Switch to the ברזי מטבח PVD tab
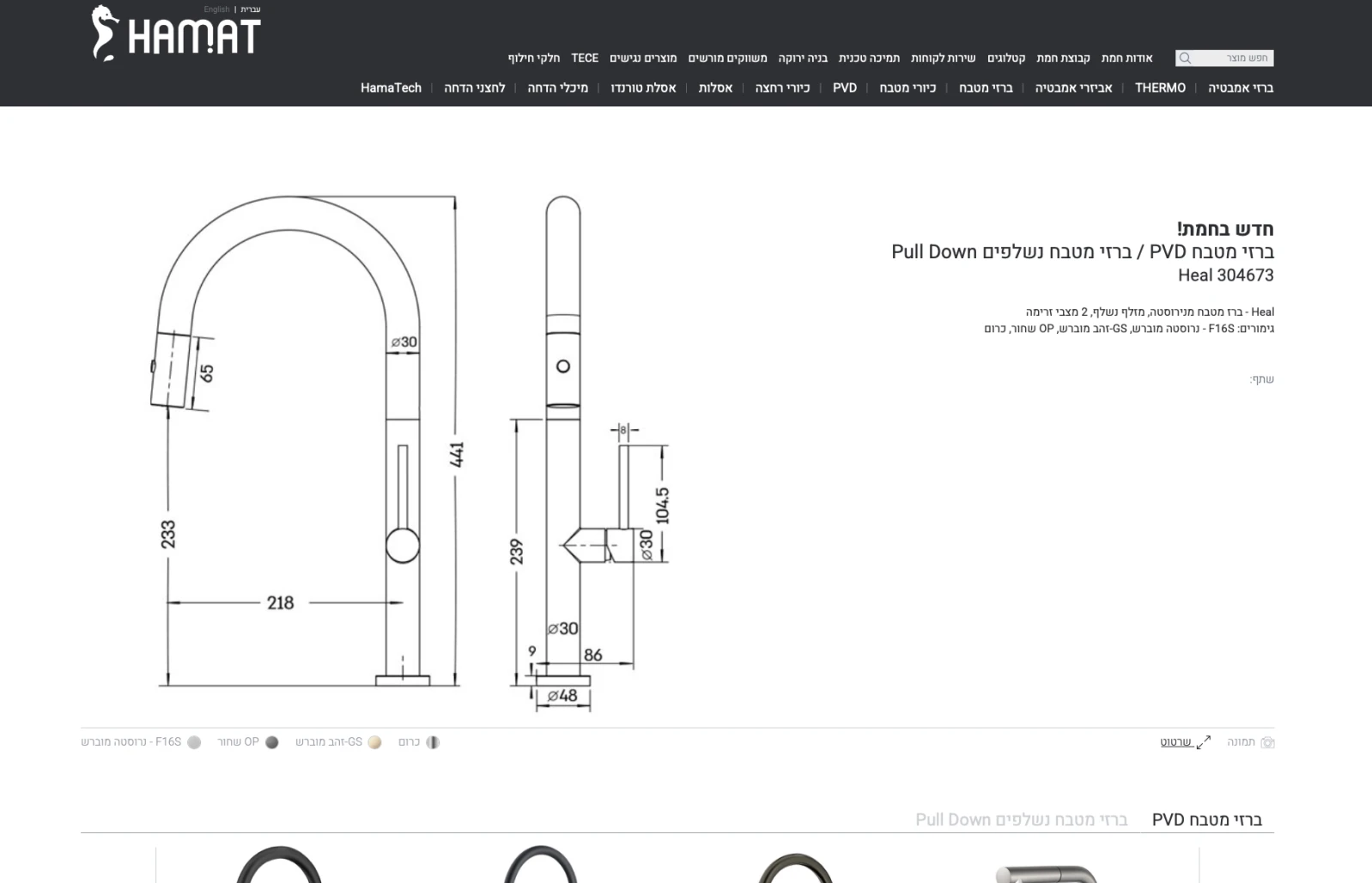Screen dimensions: 1372x883 click(x=1206, y=819)
